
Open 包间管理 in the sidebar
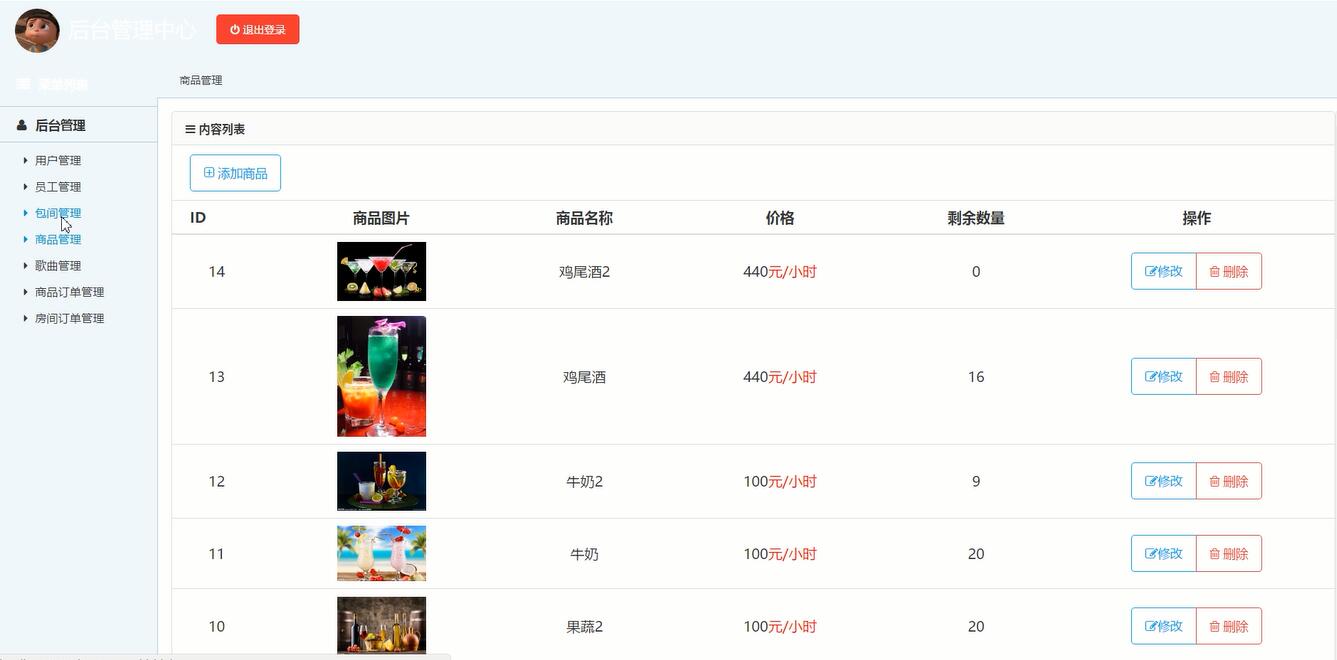click(58, 213)
